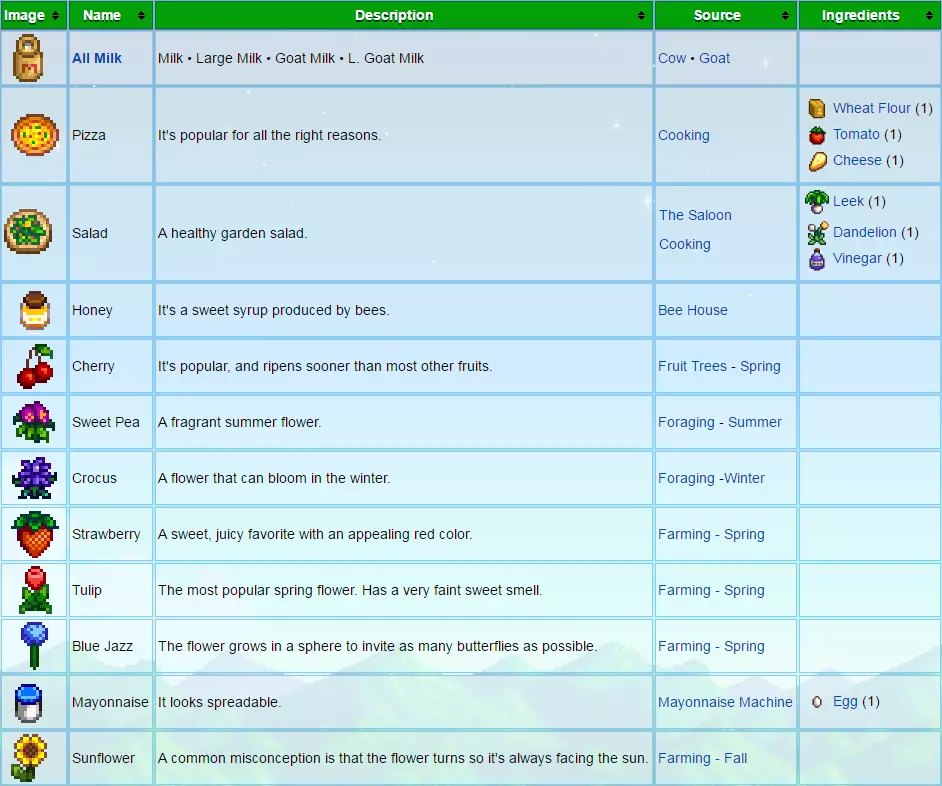Screen dimensions: 942x786
Task: Open Farming link in Tulip row
Action: coord(684,590)
